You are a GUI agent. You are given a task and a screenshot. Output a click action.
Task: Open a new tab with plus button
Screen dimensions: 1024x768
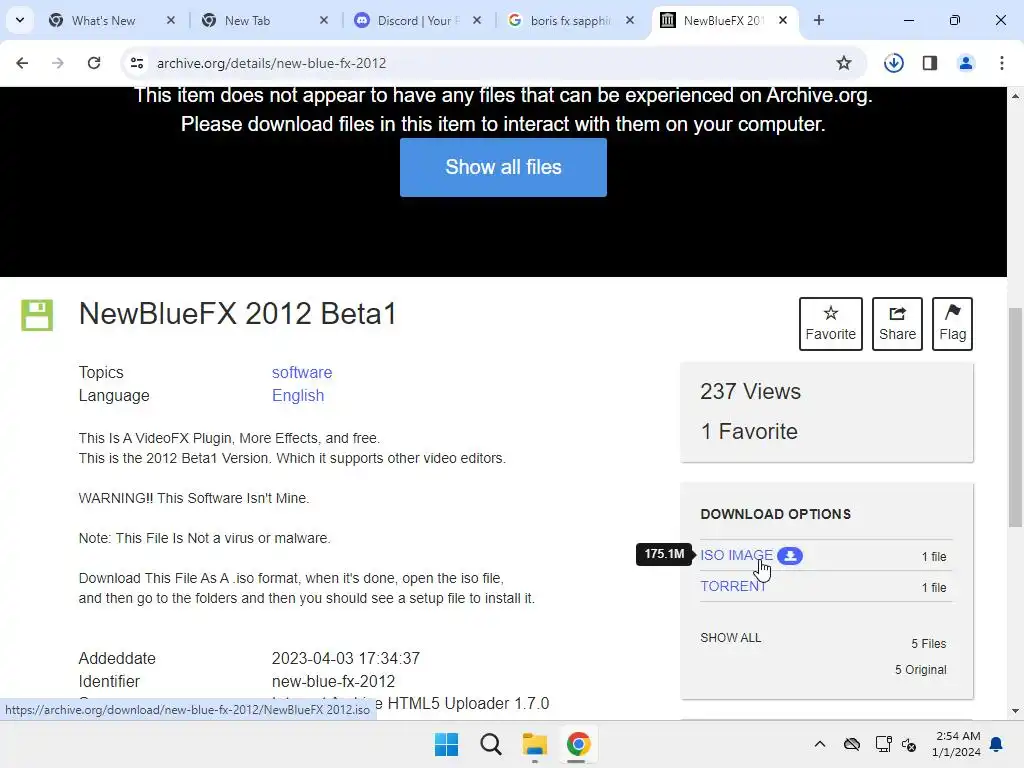pos(819,20)
